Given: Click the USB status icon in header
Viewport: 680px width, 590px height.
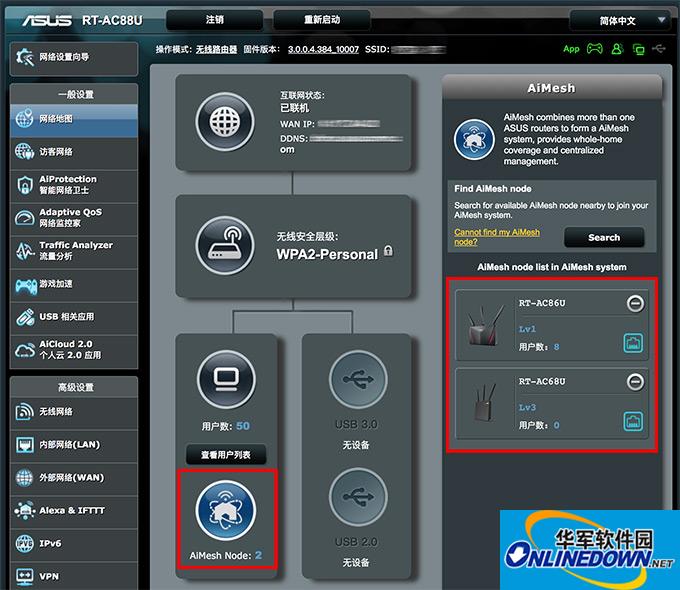Looking at the screenshot, I should click(x=659, y=49).
